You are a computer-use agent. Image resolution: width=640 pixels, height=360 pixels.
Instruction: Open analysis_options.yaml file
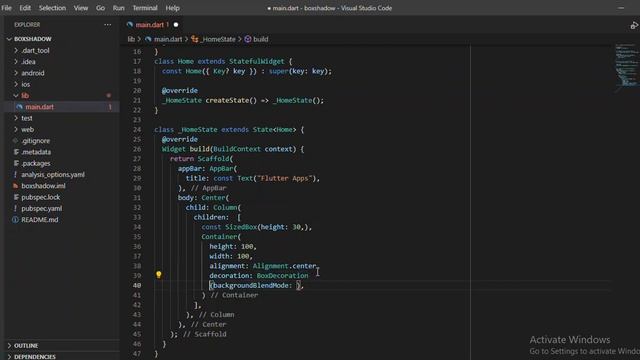tap(53, 174)
